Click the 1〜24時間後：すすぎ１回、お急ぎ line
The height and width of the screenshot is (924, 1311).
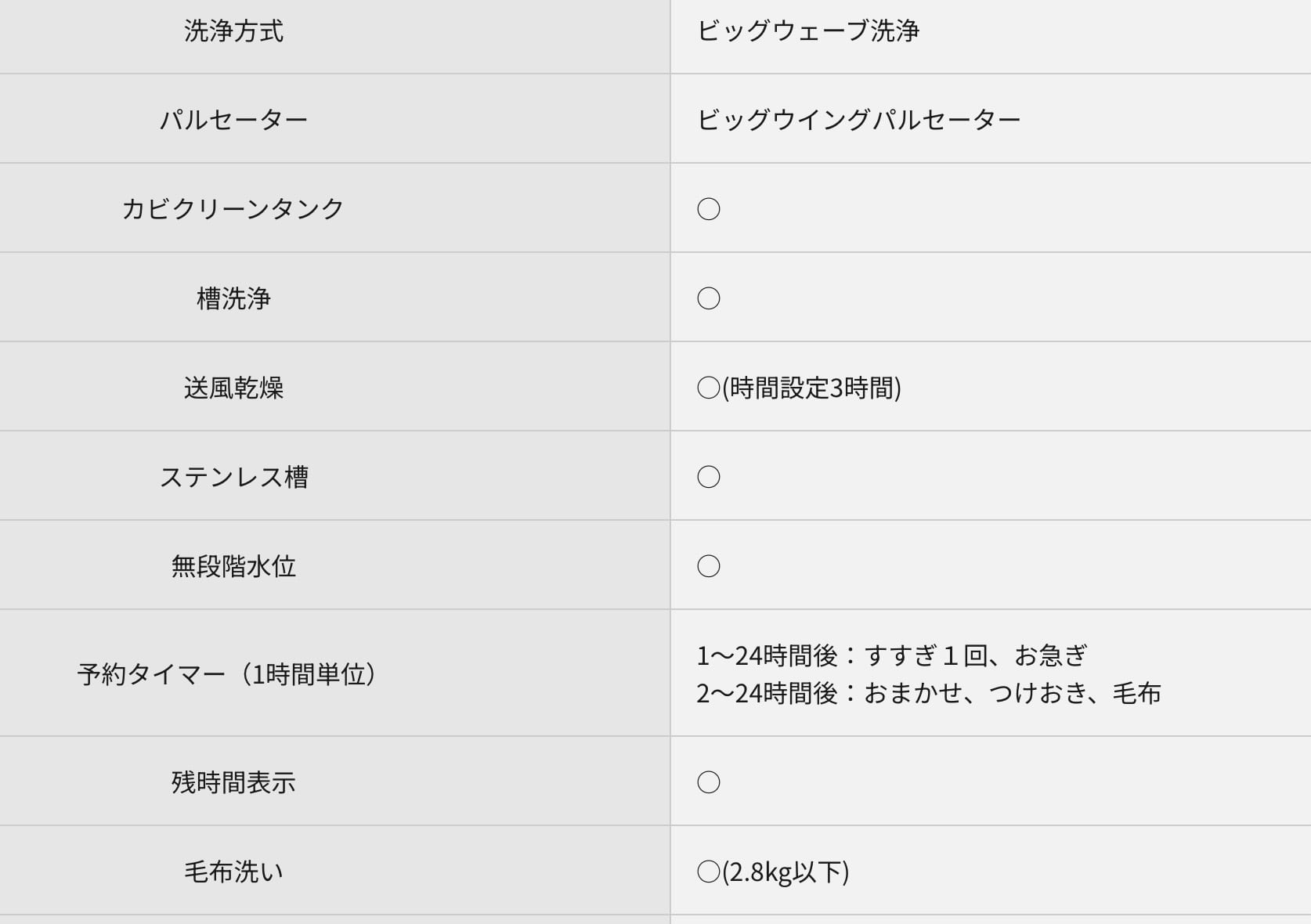(892, 655)
